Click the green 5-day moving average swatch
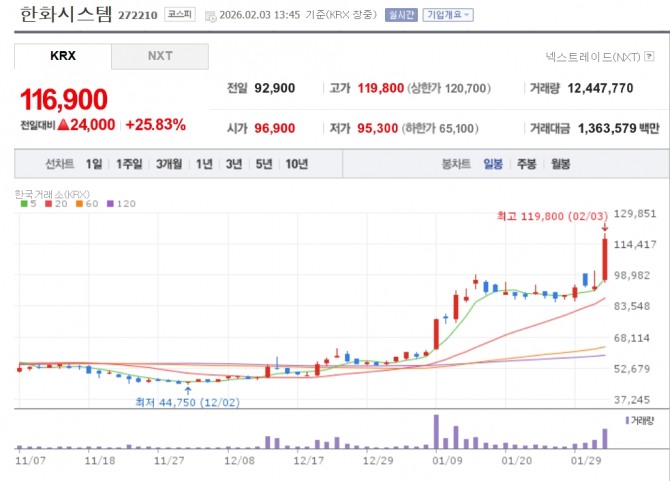This screenshot has height=481, width=670. click(x=24, y=204)
